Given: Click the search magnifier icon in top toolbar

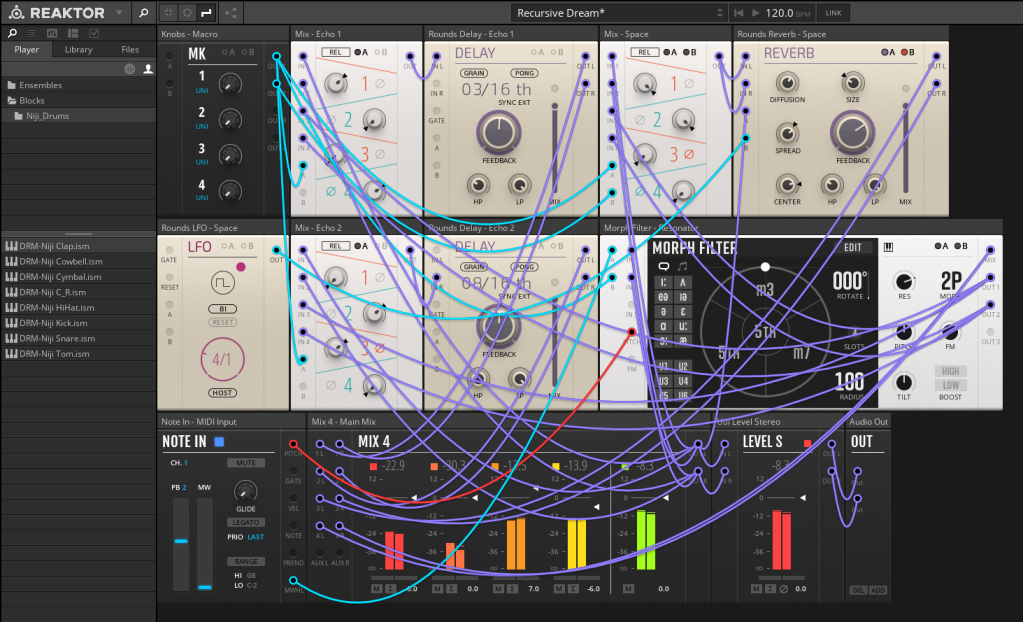Looking at the screenshot, I should (x=143, y=13).
